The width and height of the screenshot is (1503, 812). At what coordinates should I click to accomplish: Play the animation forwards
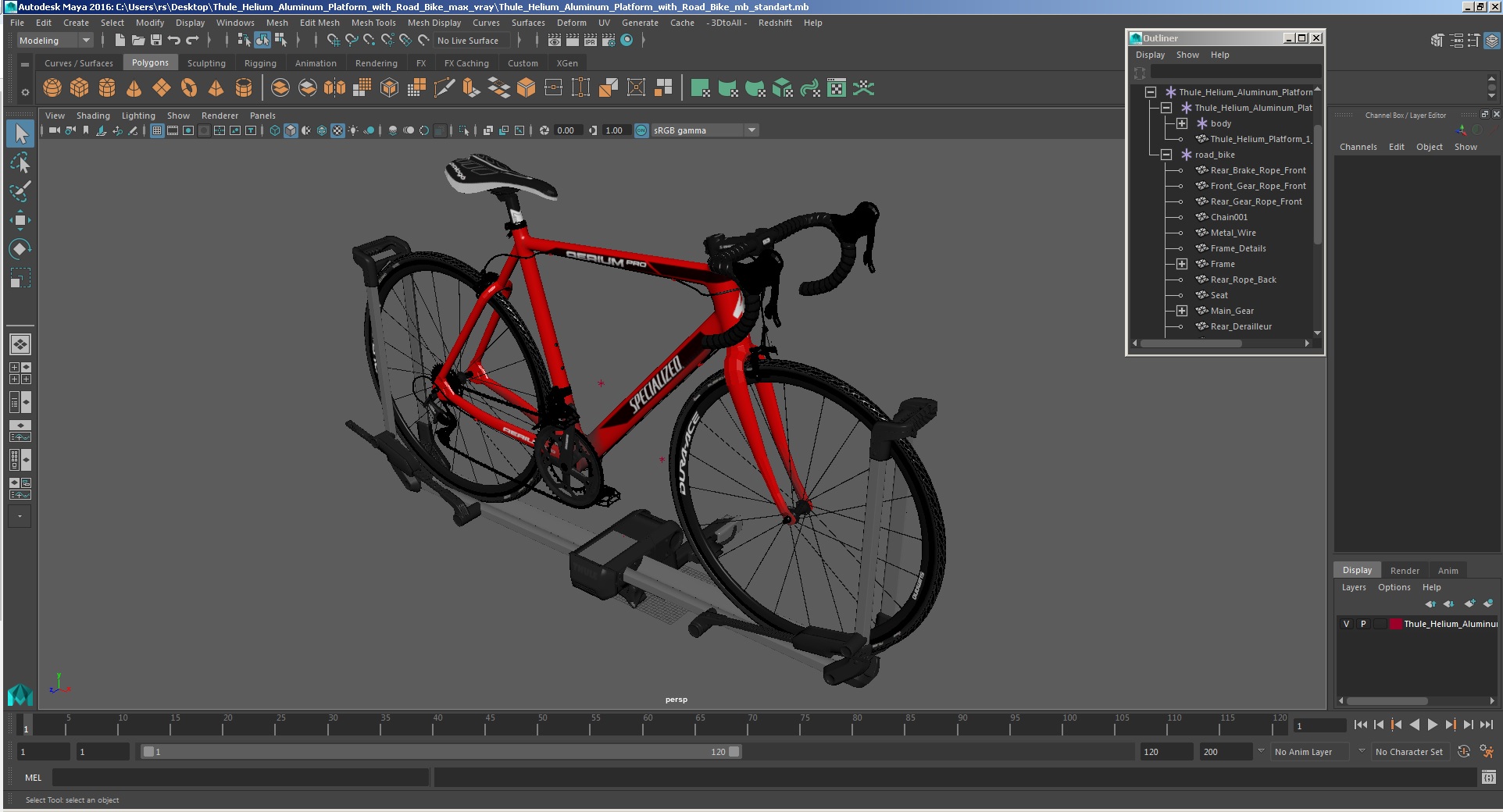1432,725
